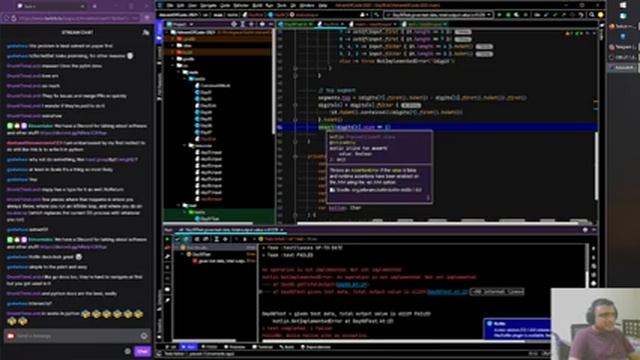
Task: Open the Windows Start button
Action: [x=623, y=5]
